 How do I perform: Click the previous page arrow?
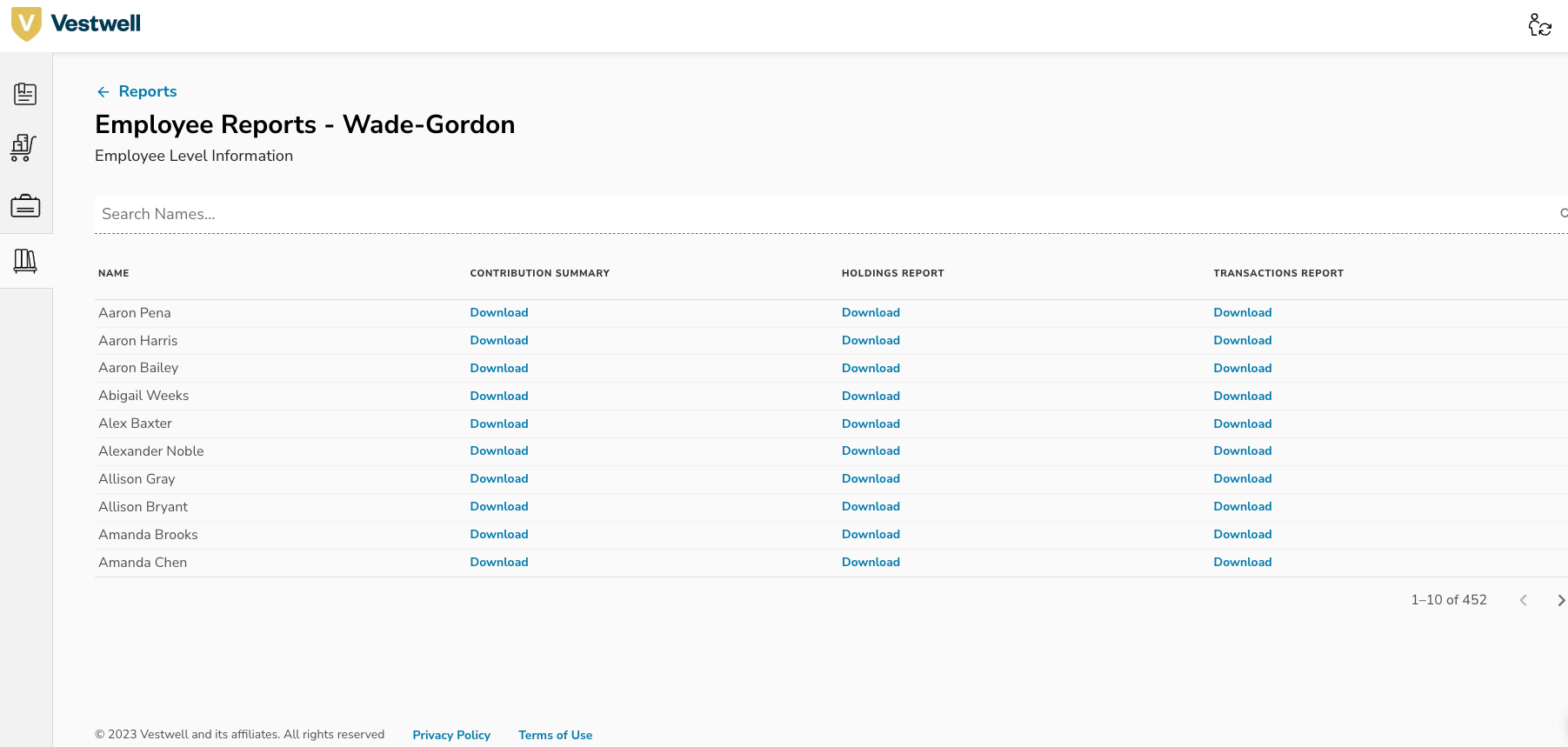click(1523, 600)
